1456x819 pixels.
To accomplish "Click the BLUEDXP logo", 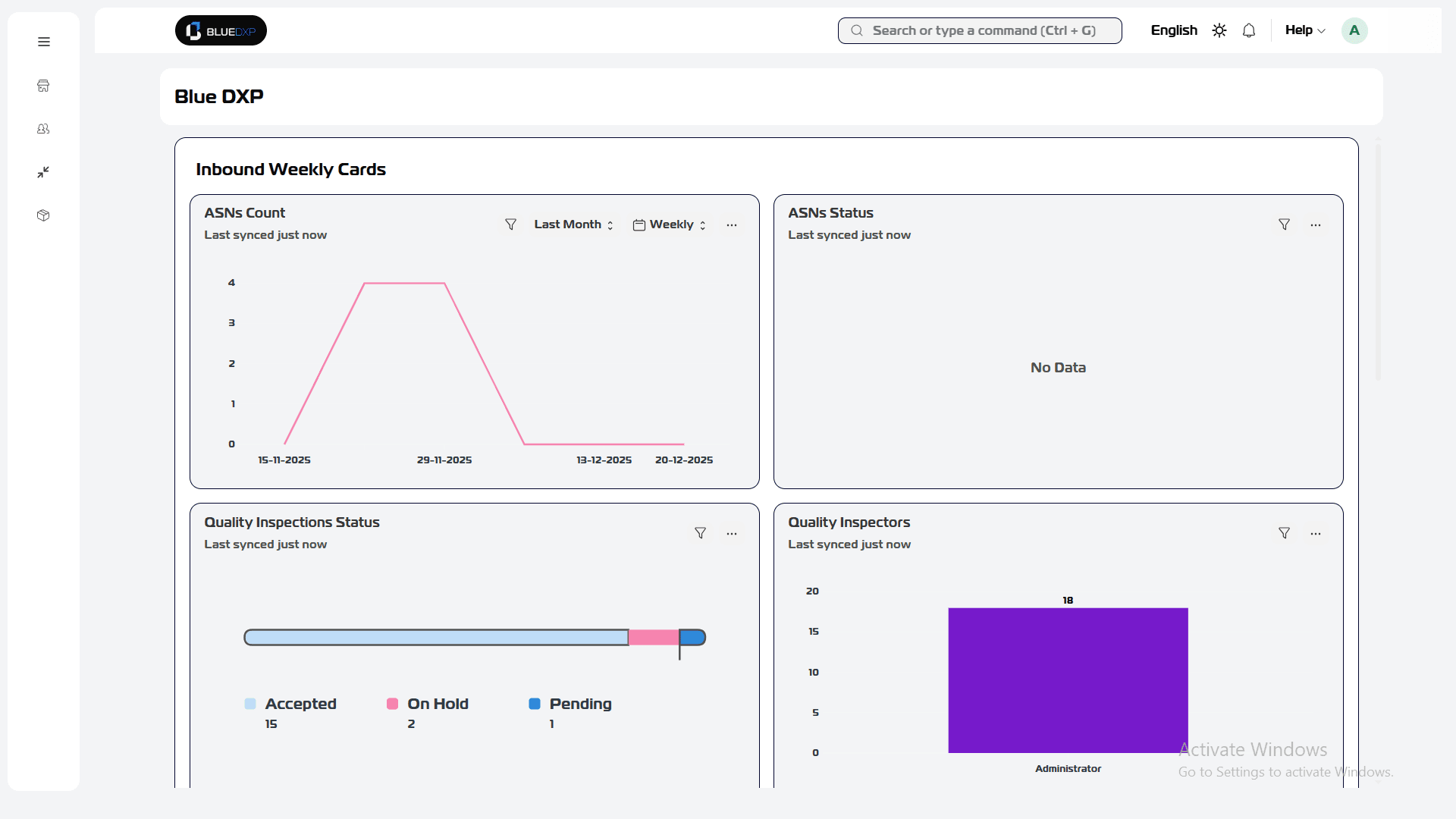I will (220, 30).
